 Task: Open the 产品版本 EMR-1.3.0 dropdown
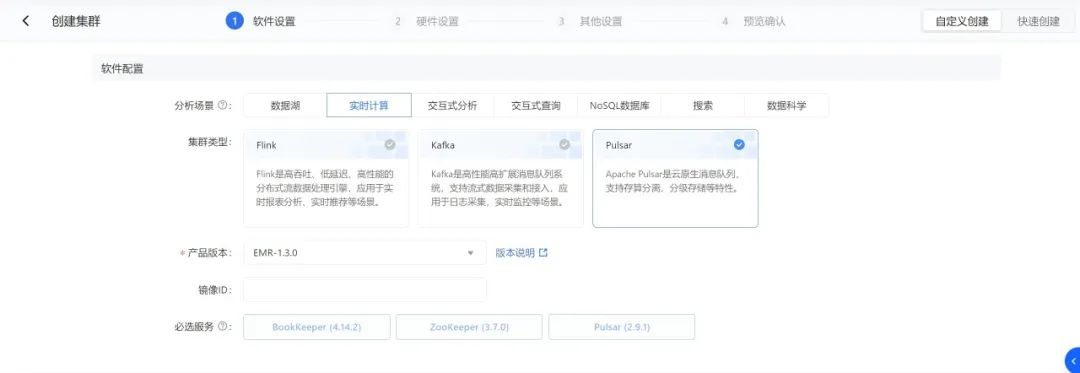[x=364, y=253]
